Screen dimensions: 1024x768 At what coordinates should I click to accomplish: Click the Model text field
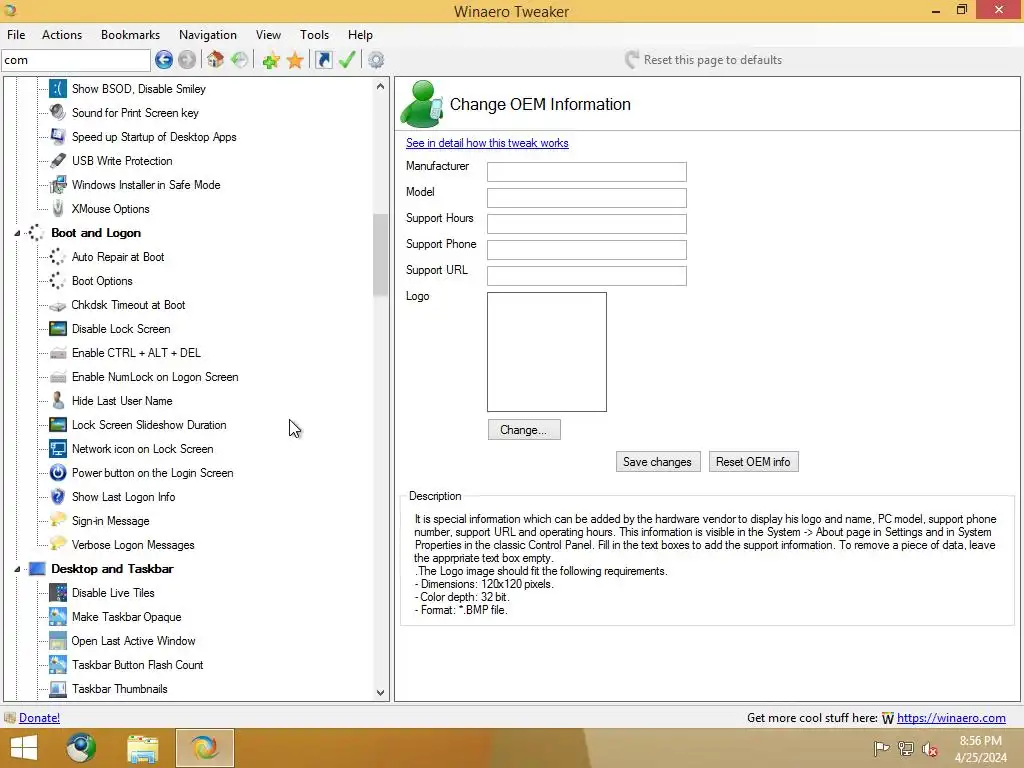coord(586,198)
